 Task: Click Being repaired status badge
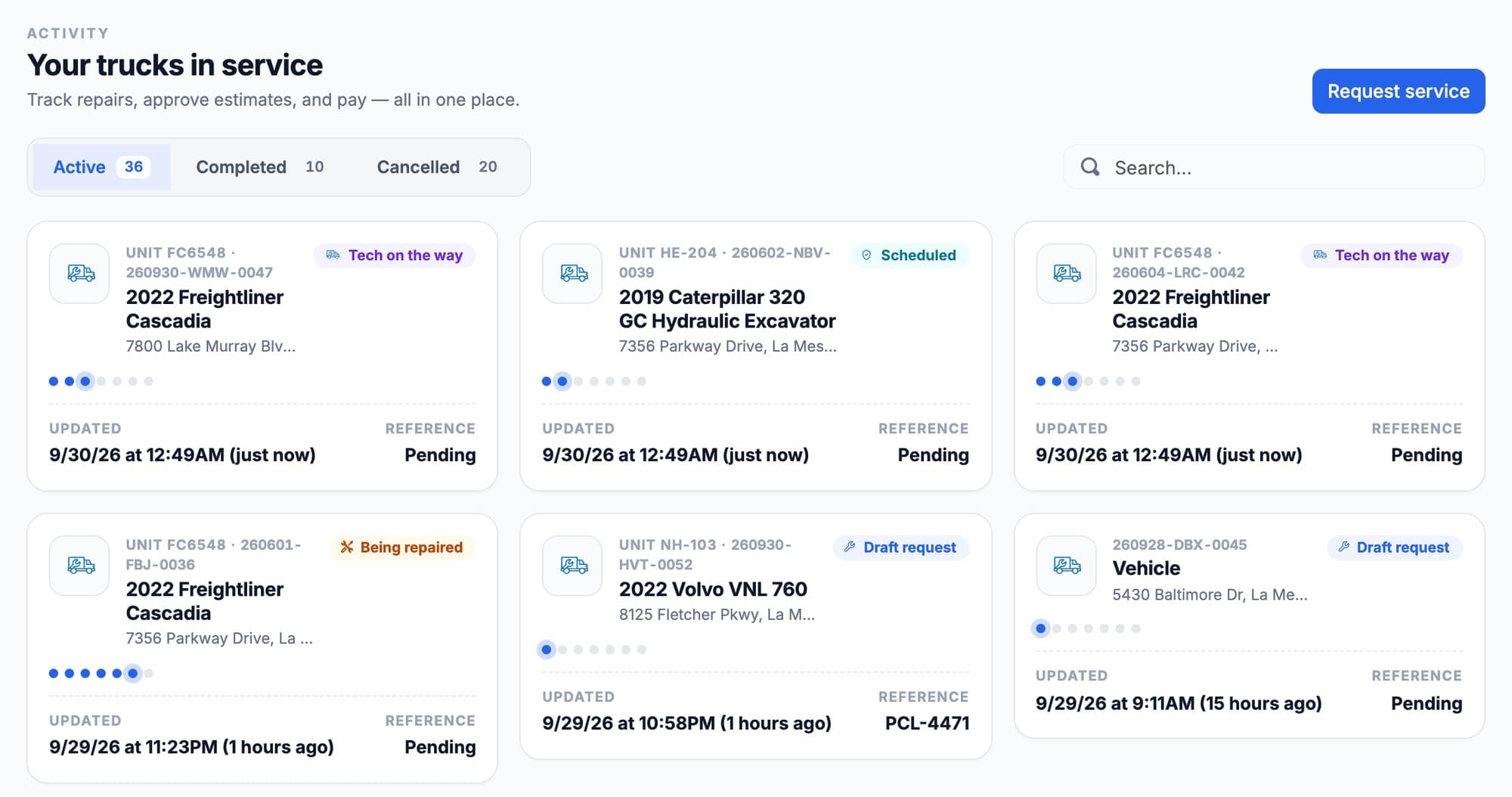pos(402,547)
